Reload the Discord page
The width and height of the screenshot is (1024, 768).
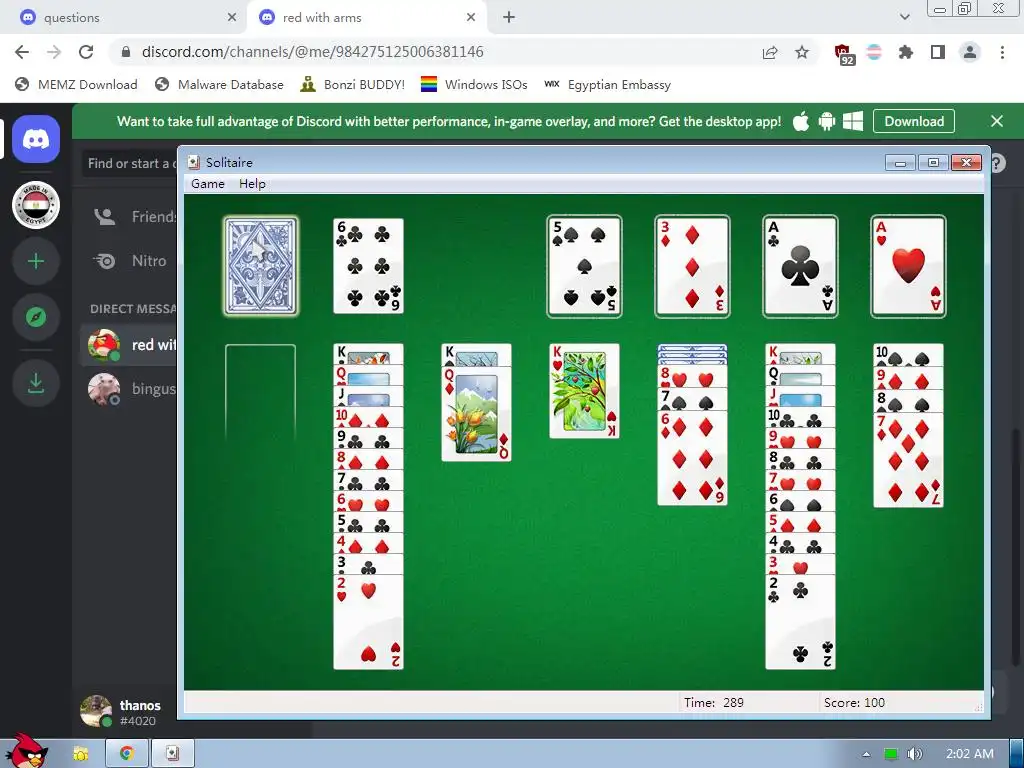(86, 52)
